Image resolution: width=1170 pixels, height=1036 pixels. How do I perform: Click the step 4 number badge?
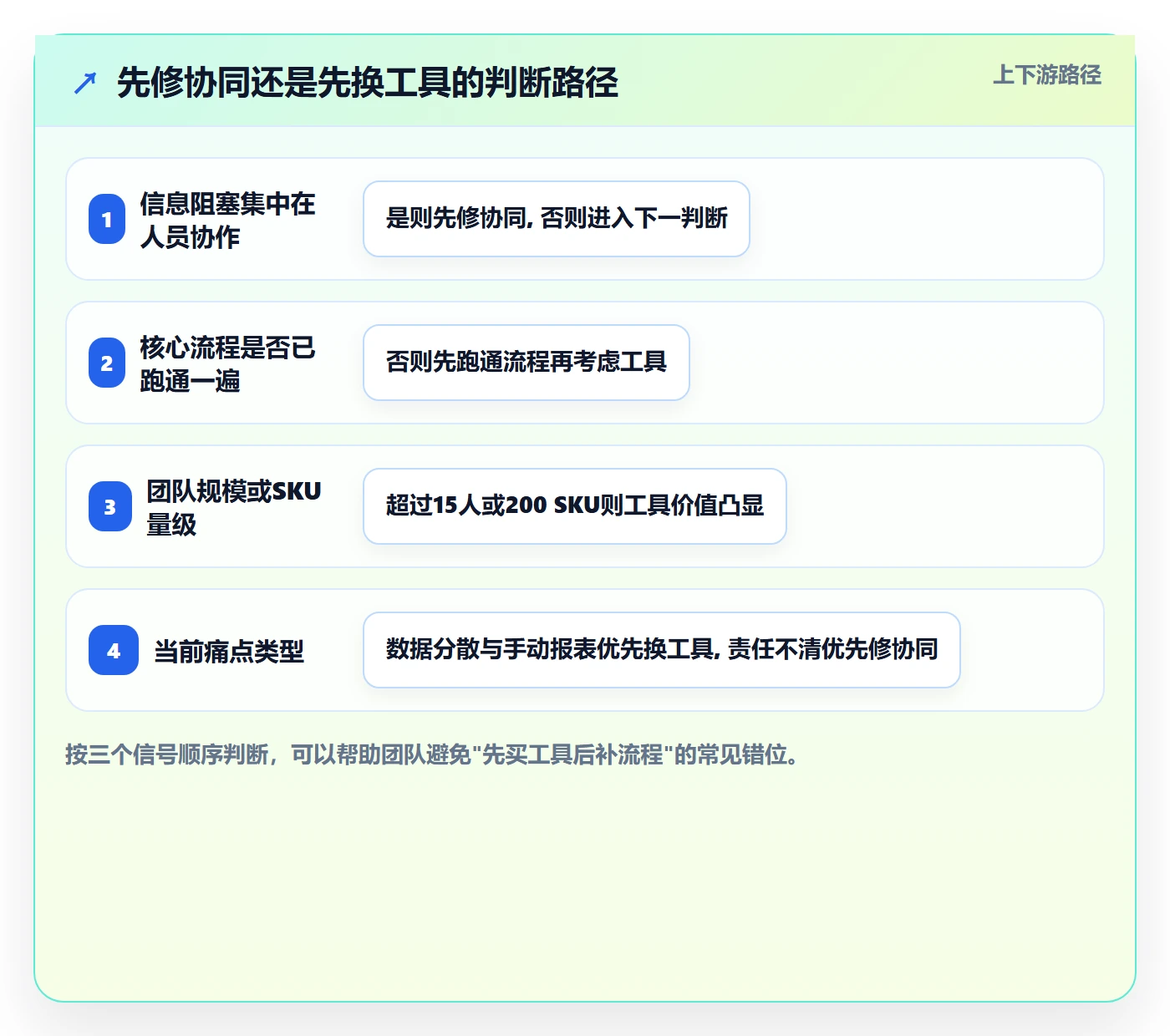tap(114, 650)
